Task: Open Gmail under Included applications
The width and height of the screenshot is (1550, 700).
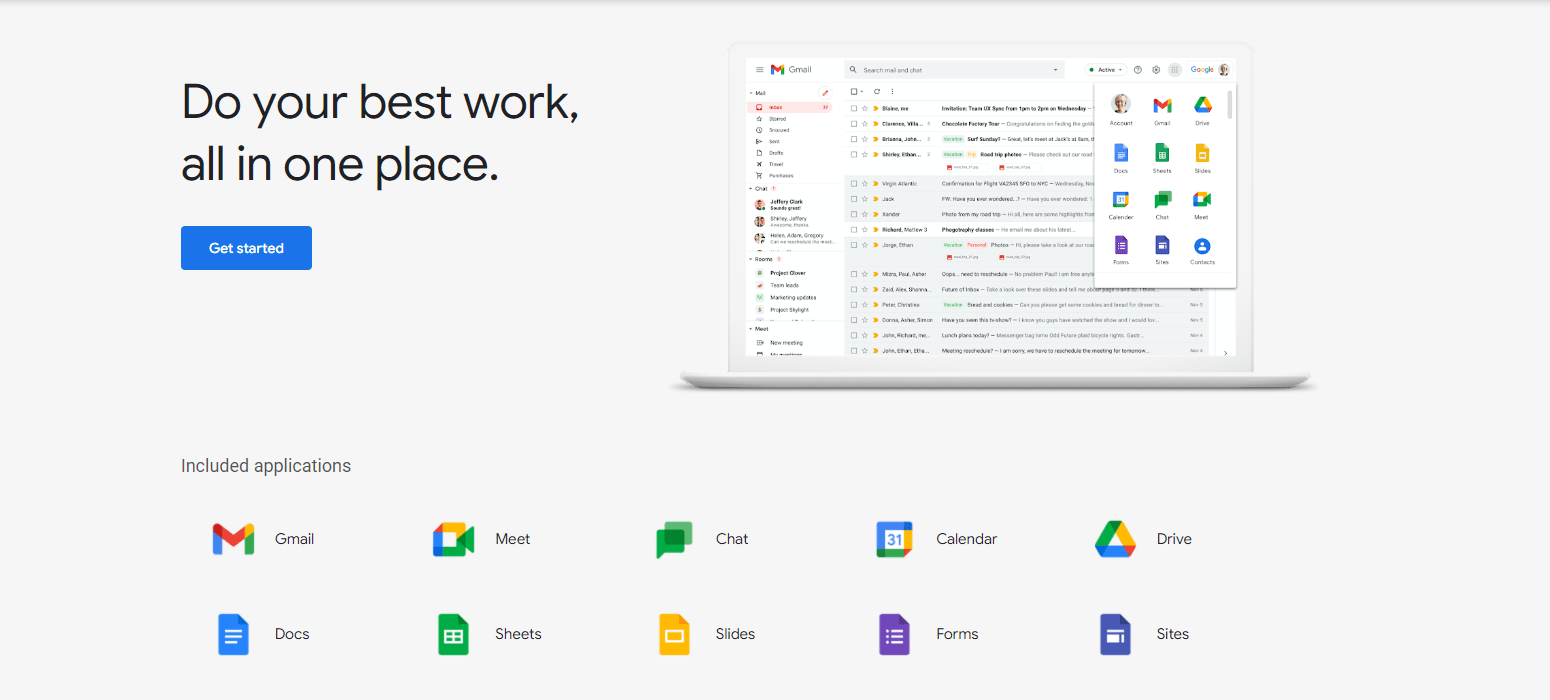Action: [264, 539]
